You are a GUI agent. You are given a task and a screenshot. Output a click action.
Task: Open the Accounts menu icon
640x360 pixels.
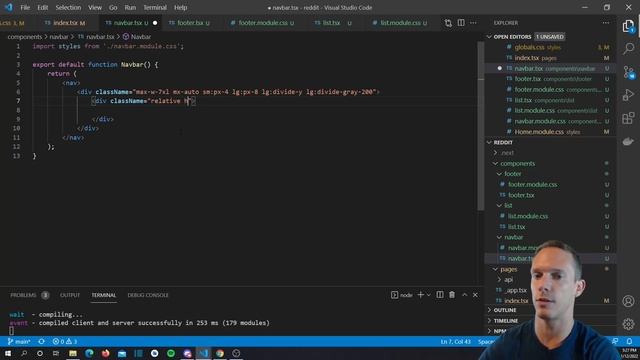(628, 301)
